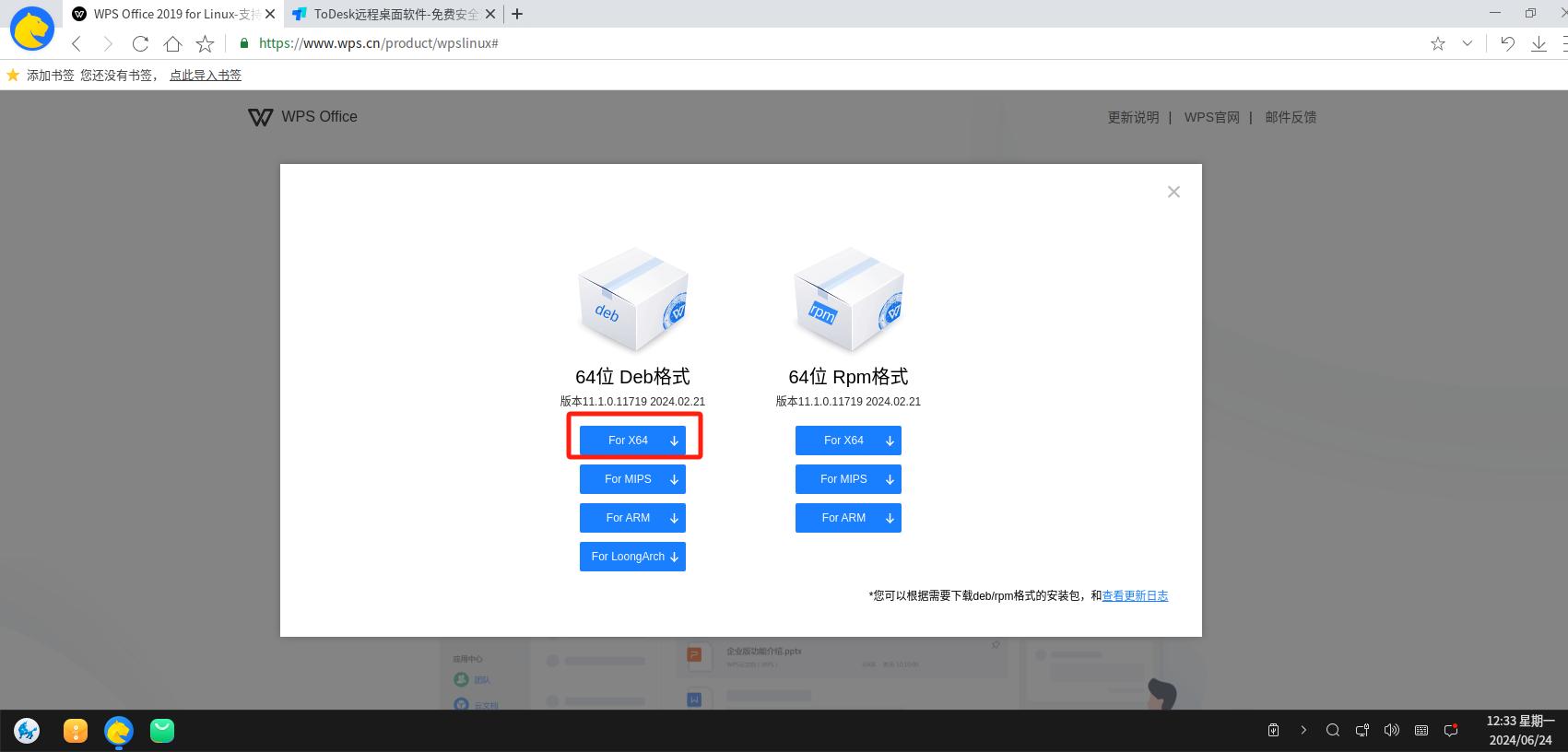Click the WPS Office logo
This screenshot has height=752, width=1568.
[302, 117]
